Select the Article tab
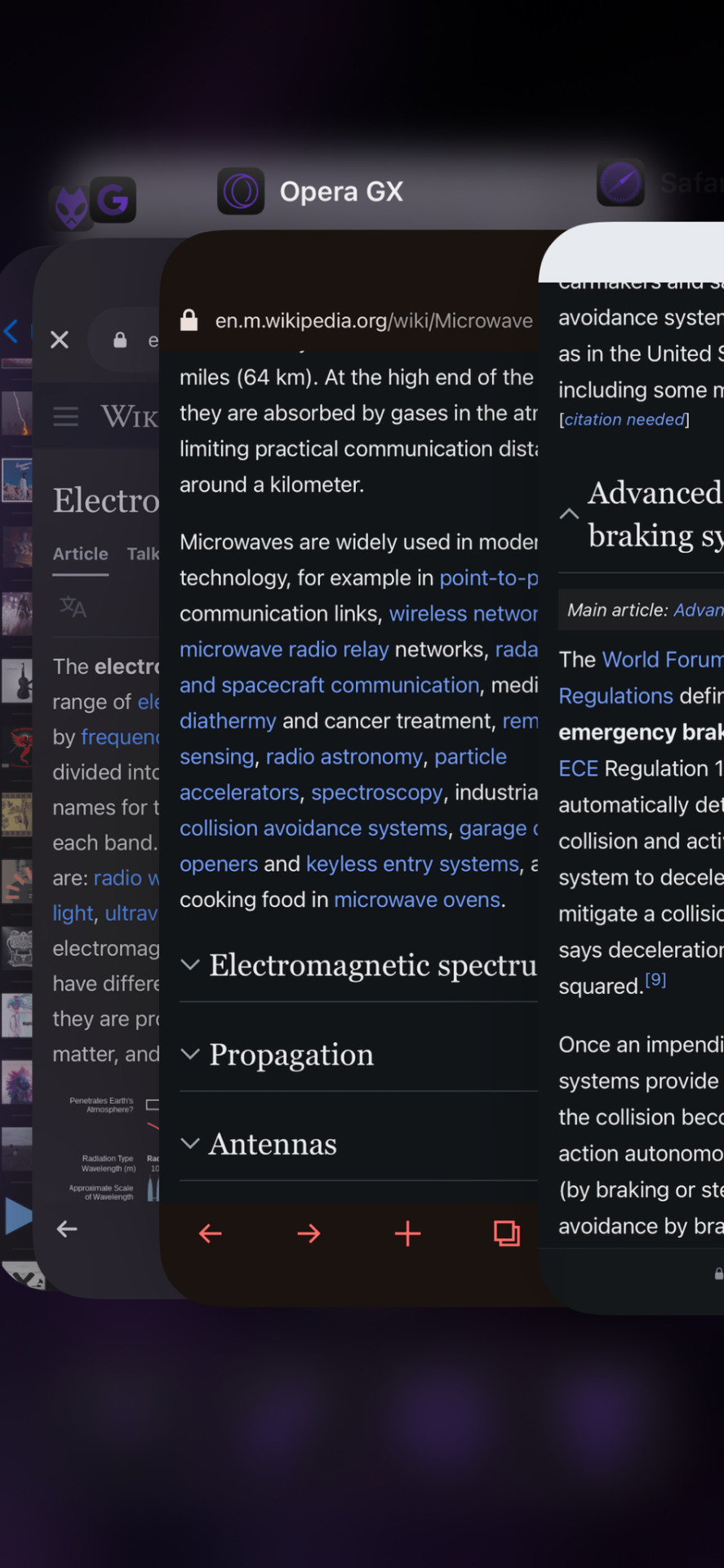Viewport: 724px width, 1568px height. coord(80,554)
